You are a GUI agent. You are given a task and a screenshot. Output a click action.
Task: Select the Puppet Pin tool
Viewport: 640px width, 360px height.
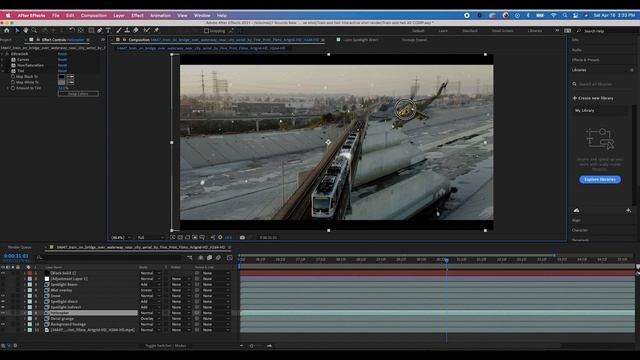click(156, 30)
